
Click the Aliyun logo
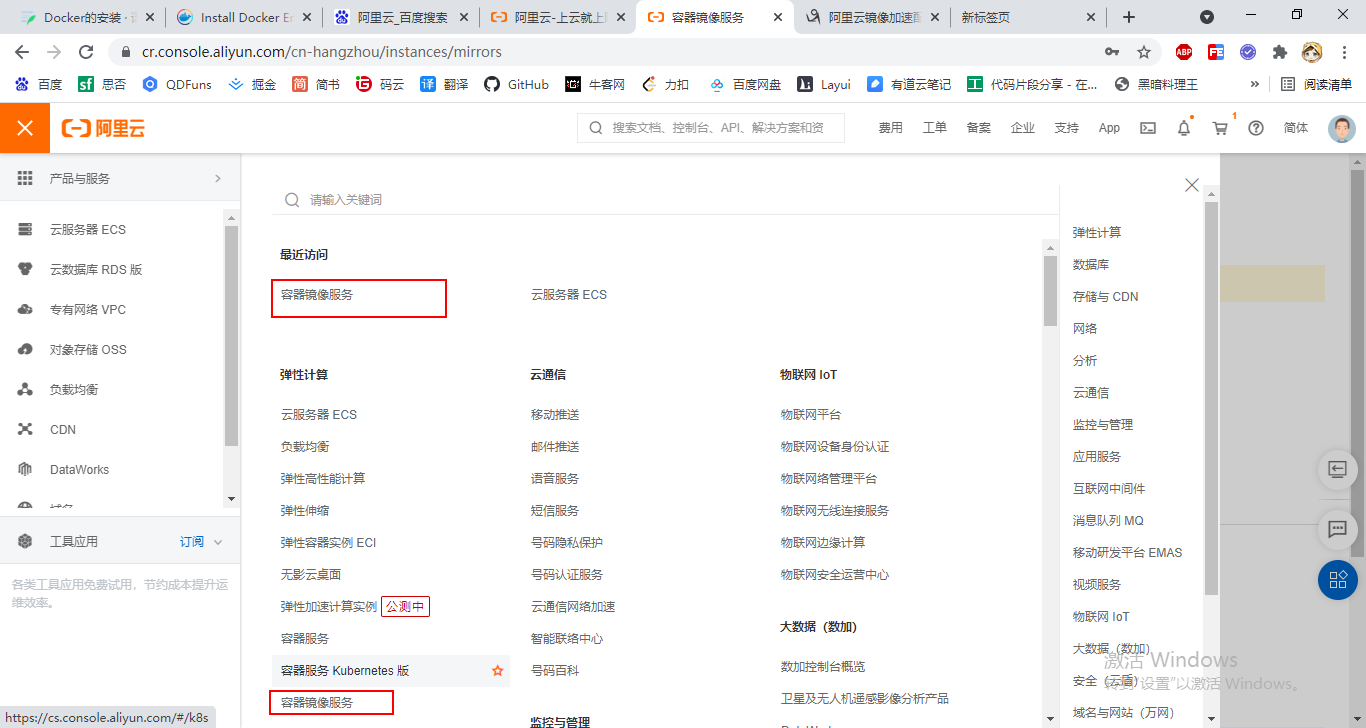[x=103, y=128]
